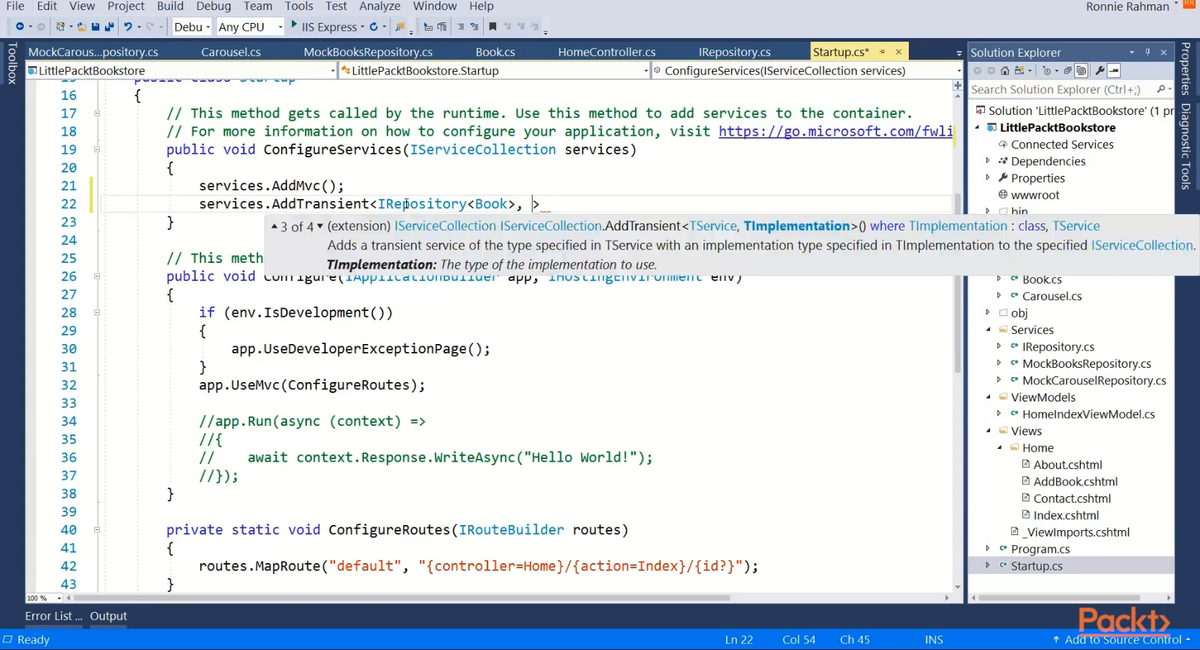Select AddBook.cshtml in Solution Explorer
Viewport: 1200px width, 650px height.
click(x=1075, y=482)
